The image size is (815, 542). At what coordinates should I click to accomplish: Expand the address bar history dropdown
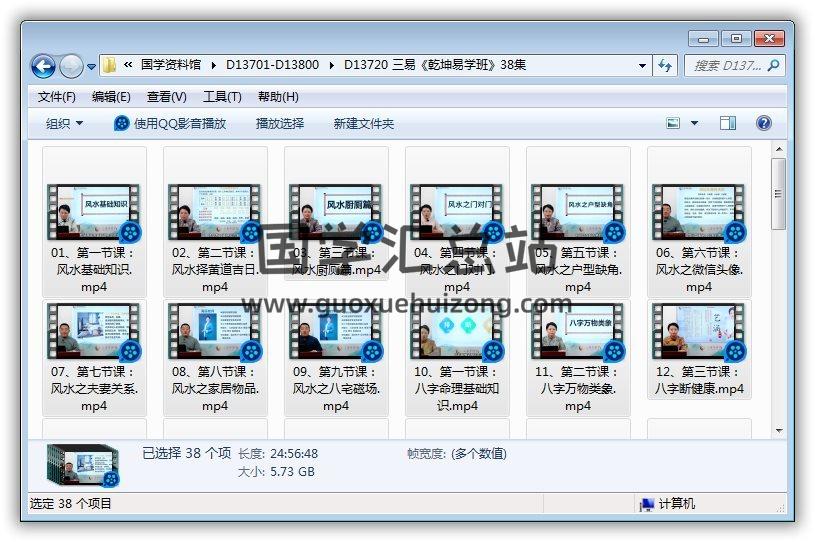coord(643,66)
